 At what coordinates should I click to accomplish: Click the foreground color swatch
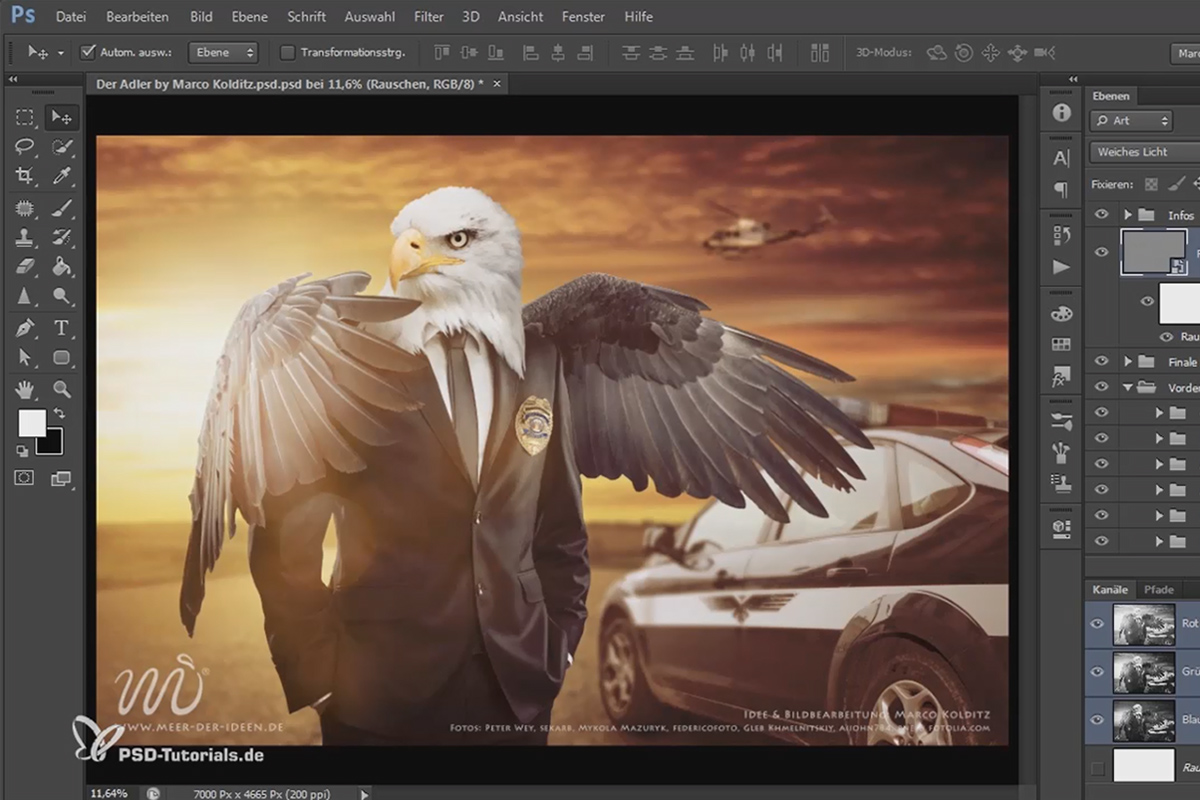click(x=32, y=423)
